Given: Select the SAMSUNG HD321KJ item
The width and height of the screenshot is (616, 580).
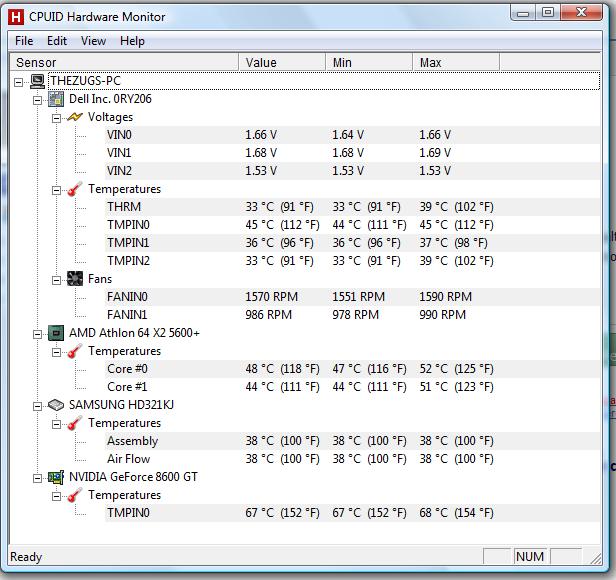Looking at the screenshot, I should click(x=121, y=405).
